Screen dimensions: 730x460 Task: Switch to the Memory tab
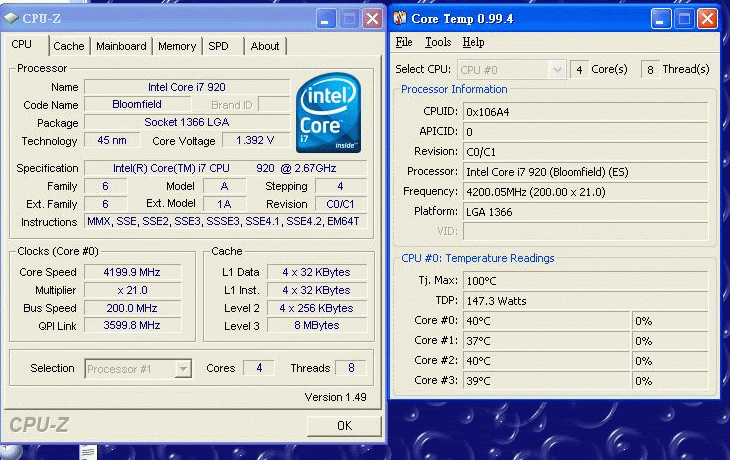[177, 46]
